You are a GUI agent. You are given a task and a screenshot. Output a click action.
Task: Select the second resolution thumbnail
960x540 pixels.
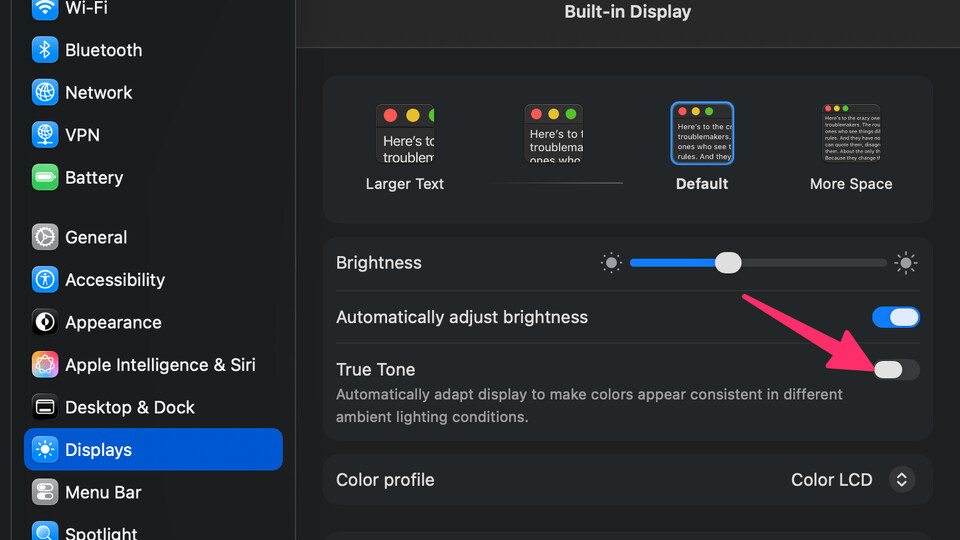point(553,133)
